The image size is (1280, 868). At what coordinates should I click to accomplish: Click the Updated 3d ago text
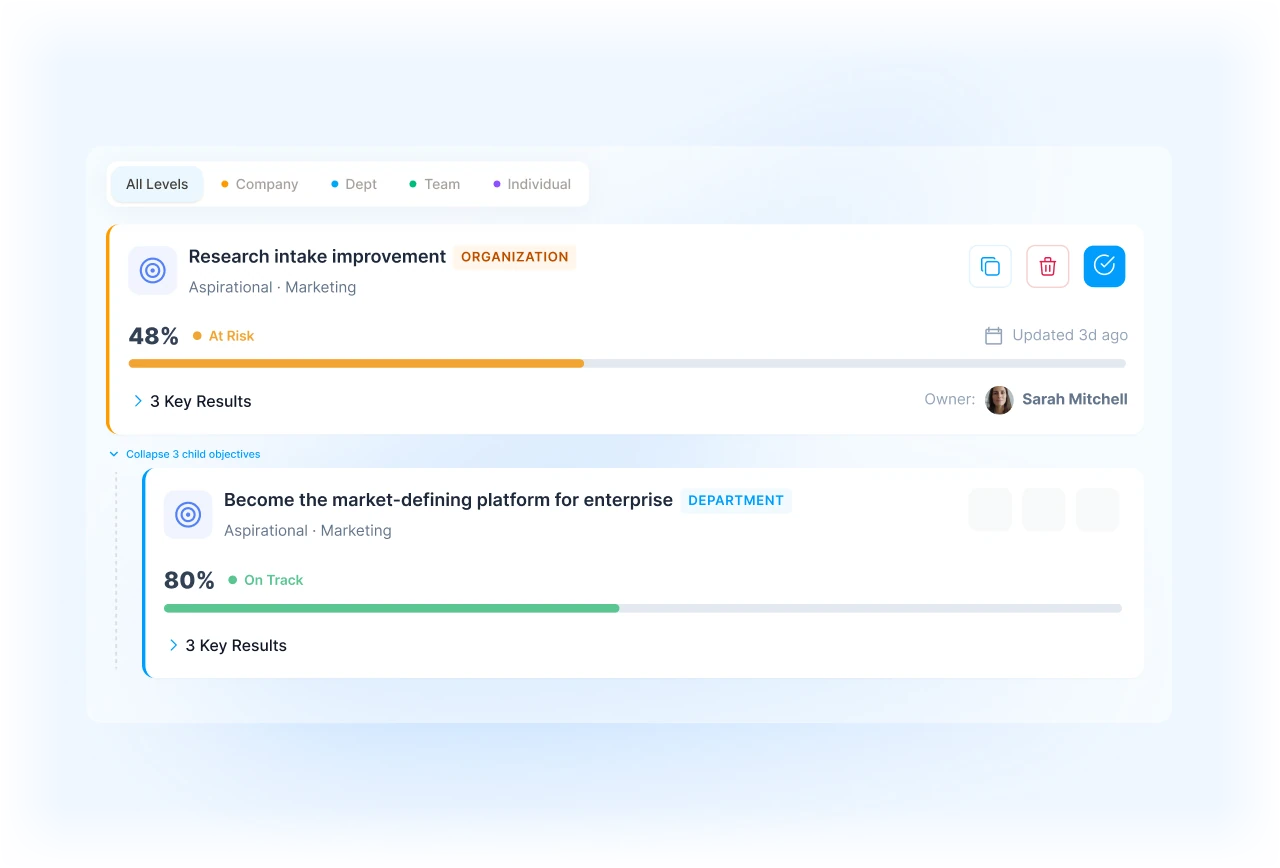click(x=1070, y=335)
